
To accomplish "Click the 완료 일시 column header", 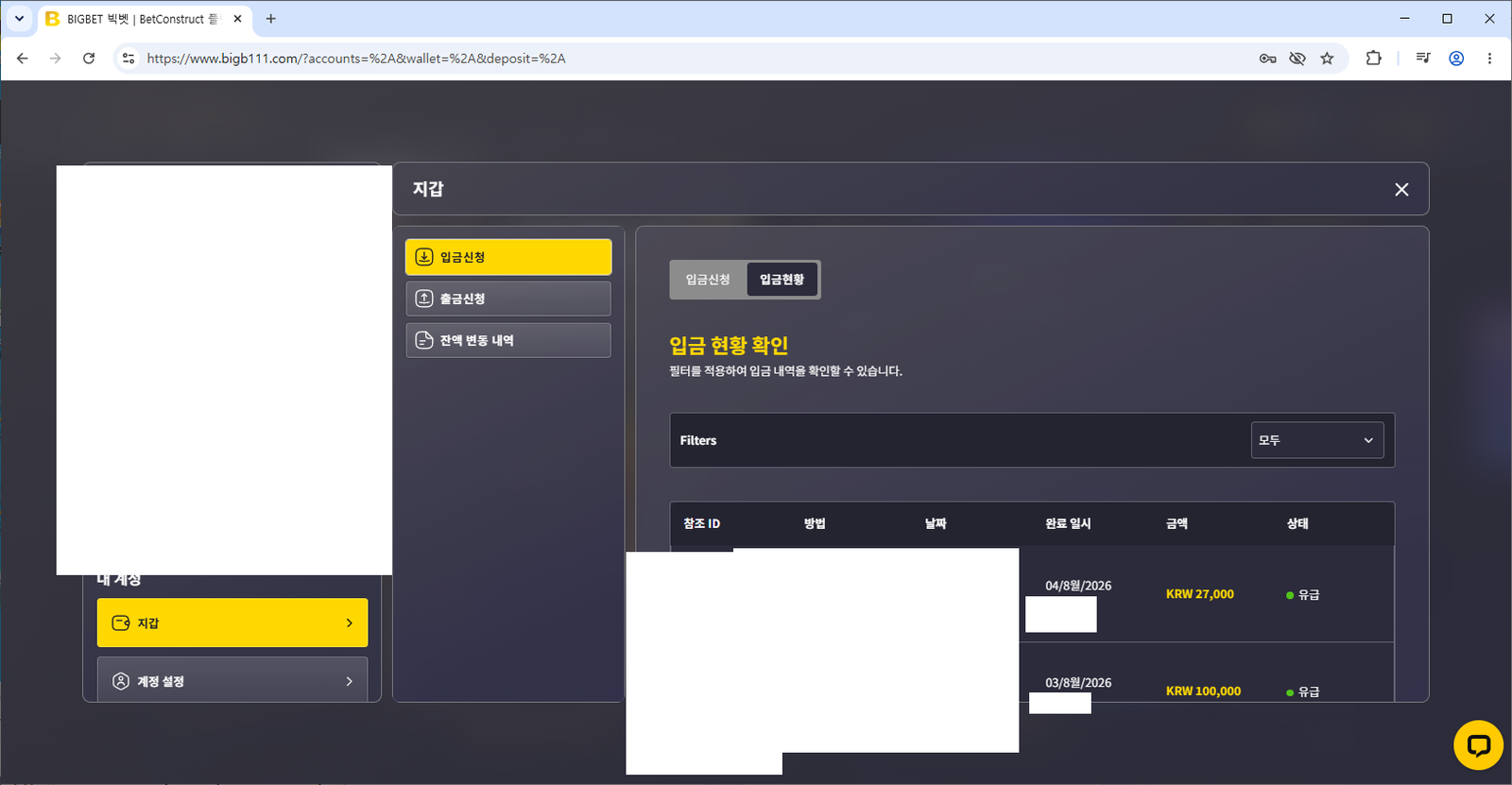I will pos(1068,523).
